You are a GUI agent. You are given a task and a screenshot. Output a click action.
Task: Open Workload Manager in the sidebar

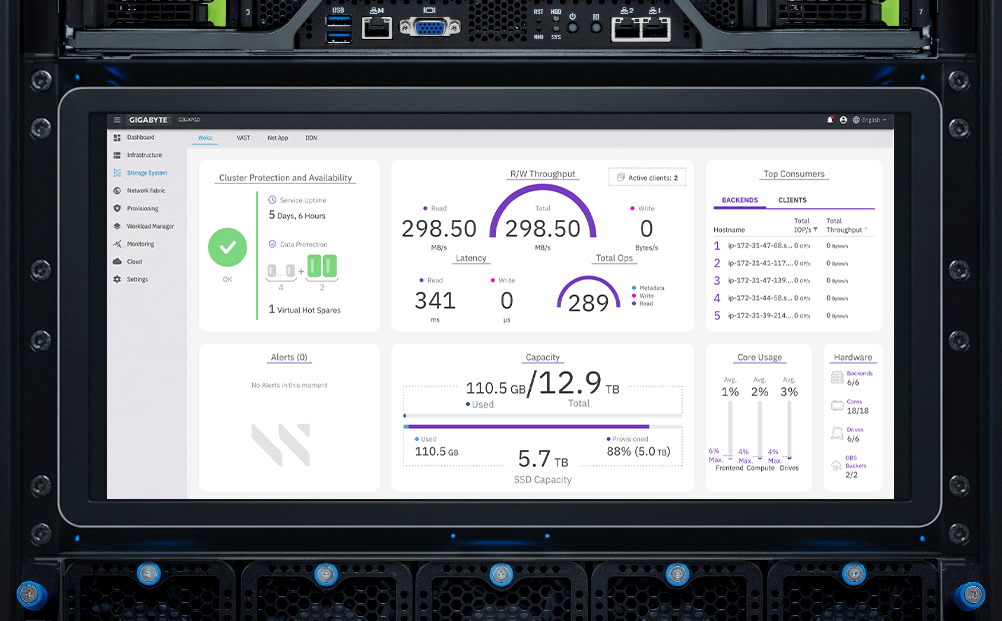point(117,226)
